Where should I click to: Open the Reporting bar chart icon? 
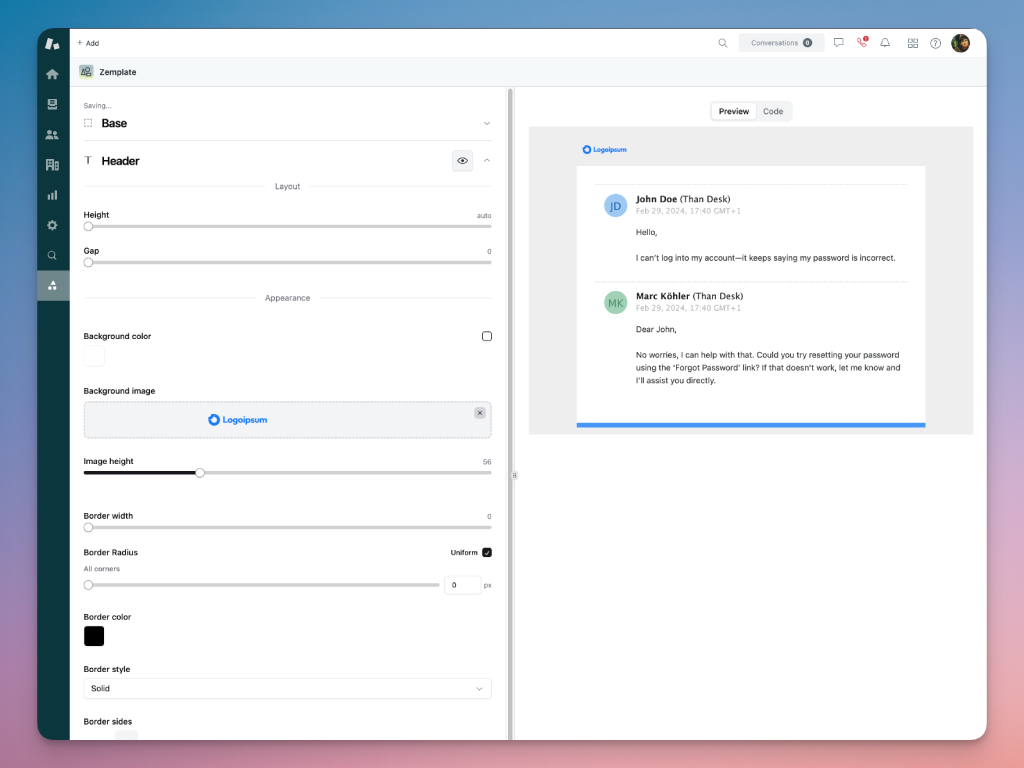[x=52, y=195]
